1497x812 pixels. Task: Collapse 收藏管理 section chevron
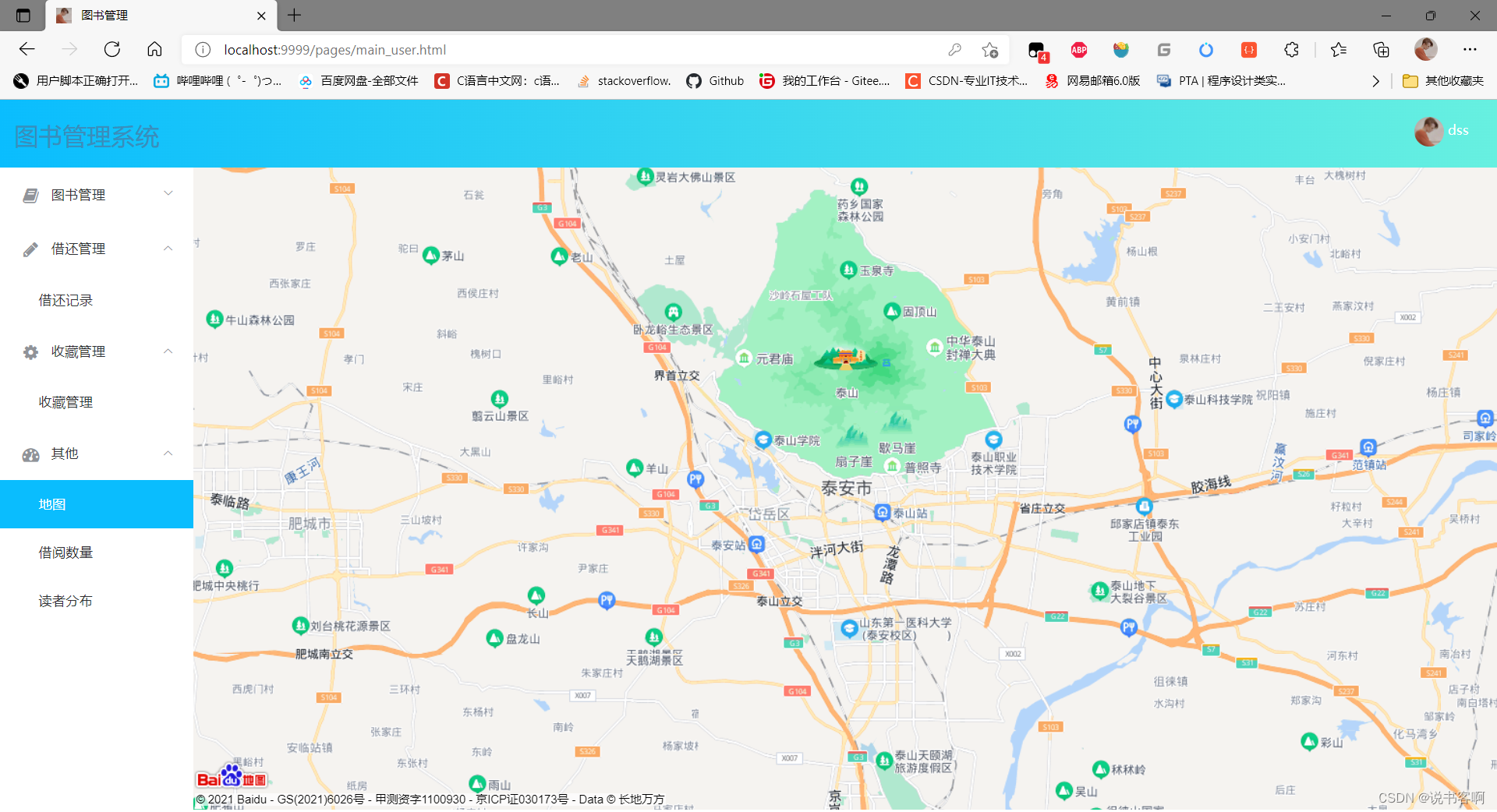pos(168,351)
